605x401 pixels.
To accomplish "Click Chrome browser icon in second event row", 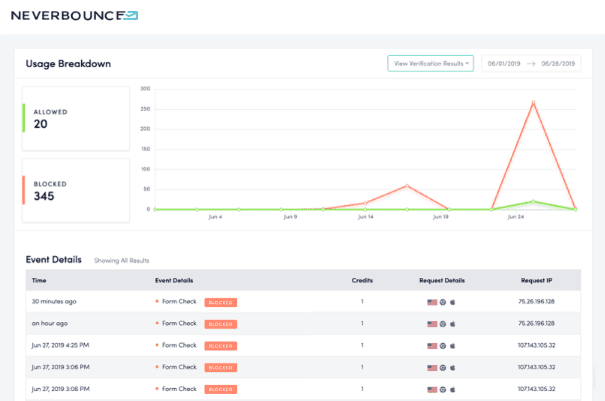I will tap(443, 324).
